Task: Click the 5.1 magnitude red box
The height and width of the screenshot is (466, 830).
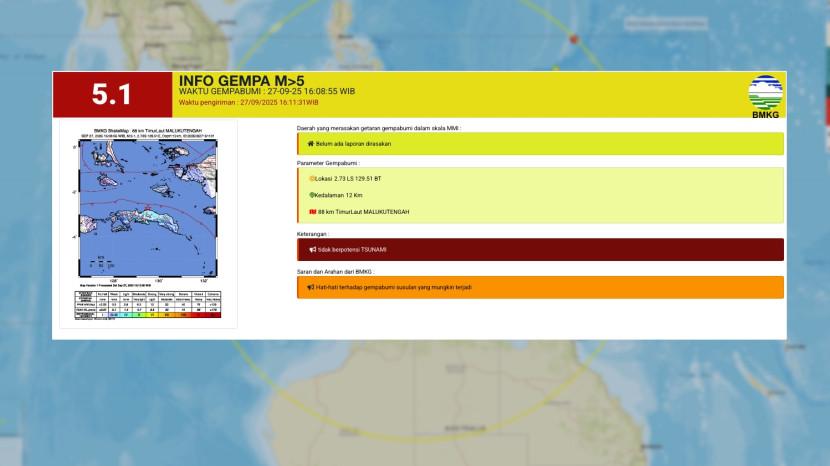Action: [112, 95]
